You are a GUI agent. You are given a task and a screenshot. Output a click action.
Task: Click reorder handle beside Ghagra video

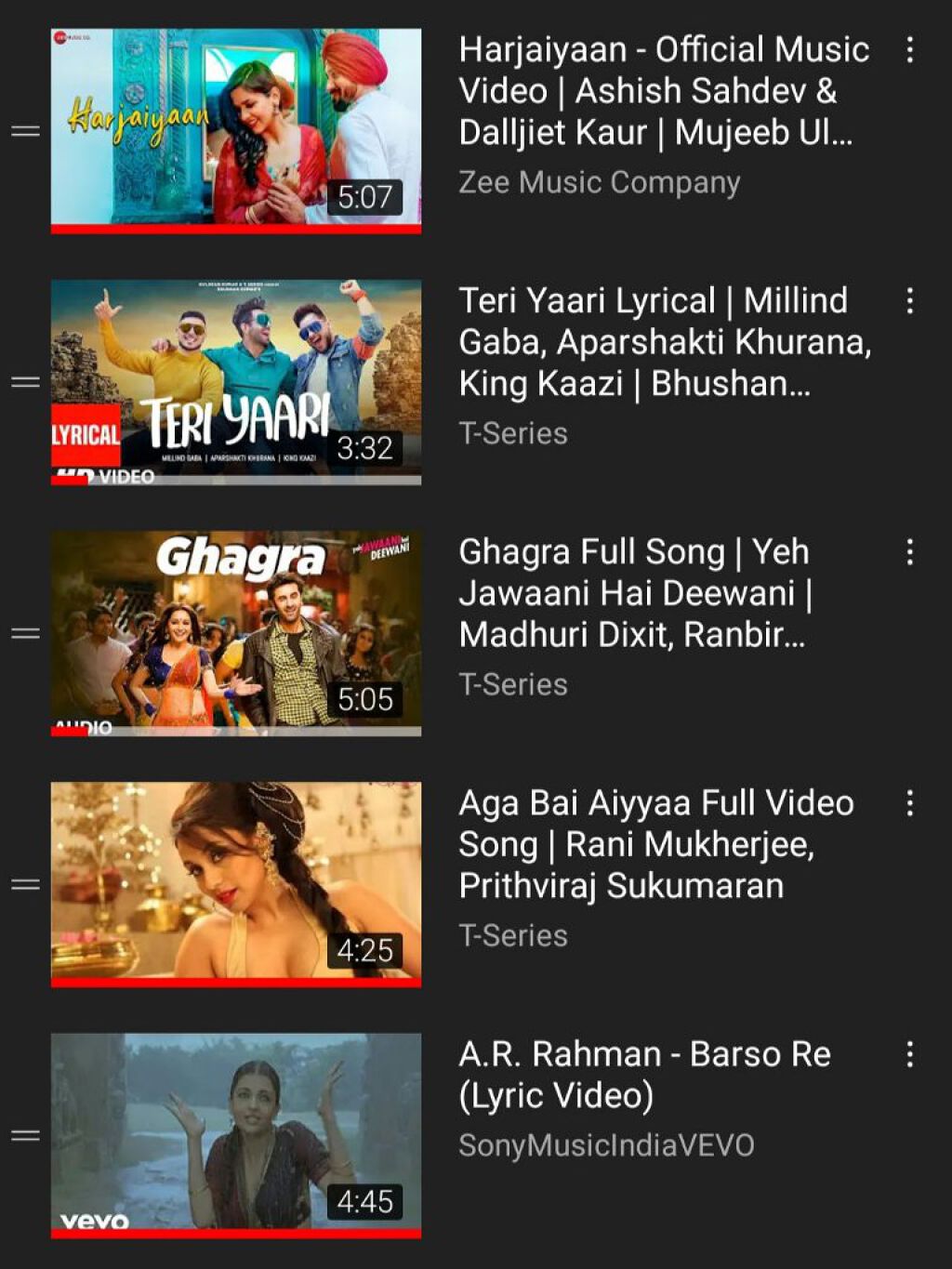pos(25,633)
